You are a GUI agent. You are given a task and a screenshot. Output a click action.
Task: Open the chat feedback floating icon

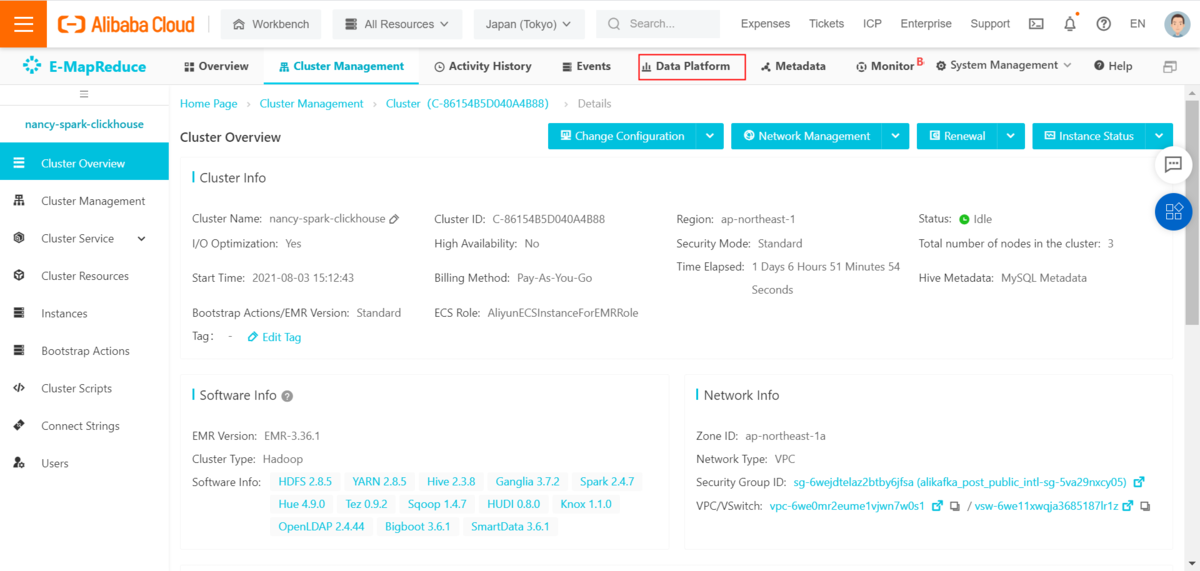pyautogui.click(x=1174, y=165)
